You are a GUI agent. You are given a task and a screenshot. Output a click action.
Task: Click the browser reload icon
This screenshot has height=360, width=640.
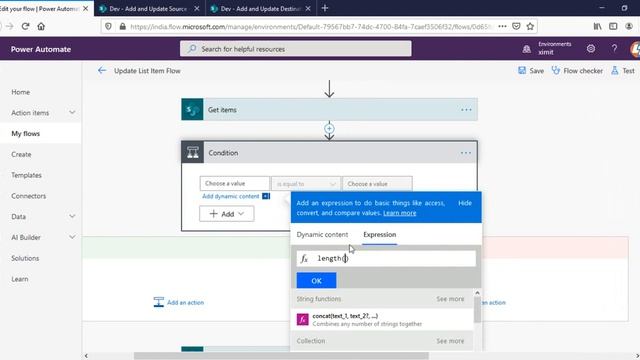(x=25, y=27)
